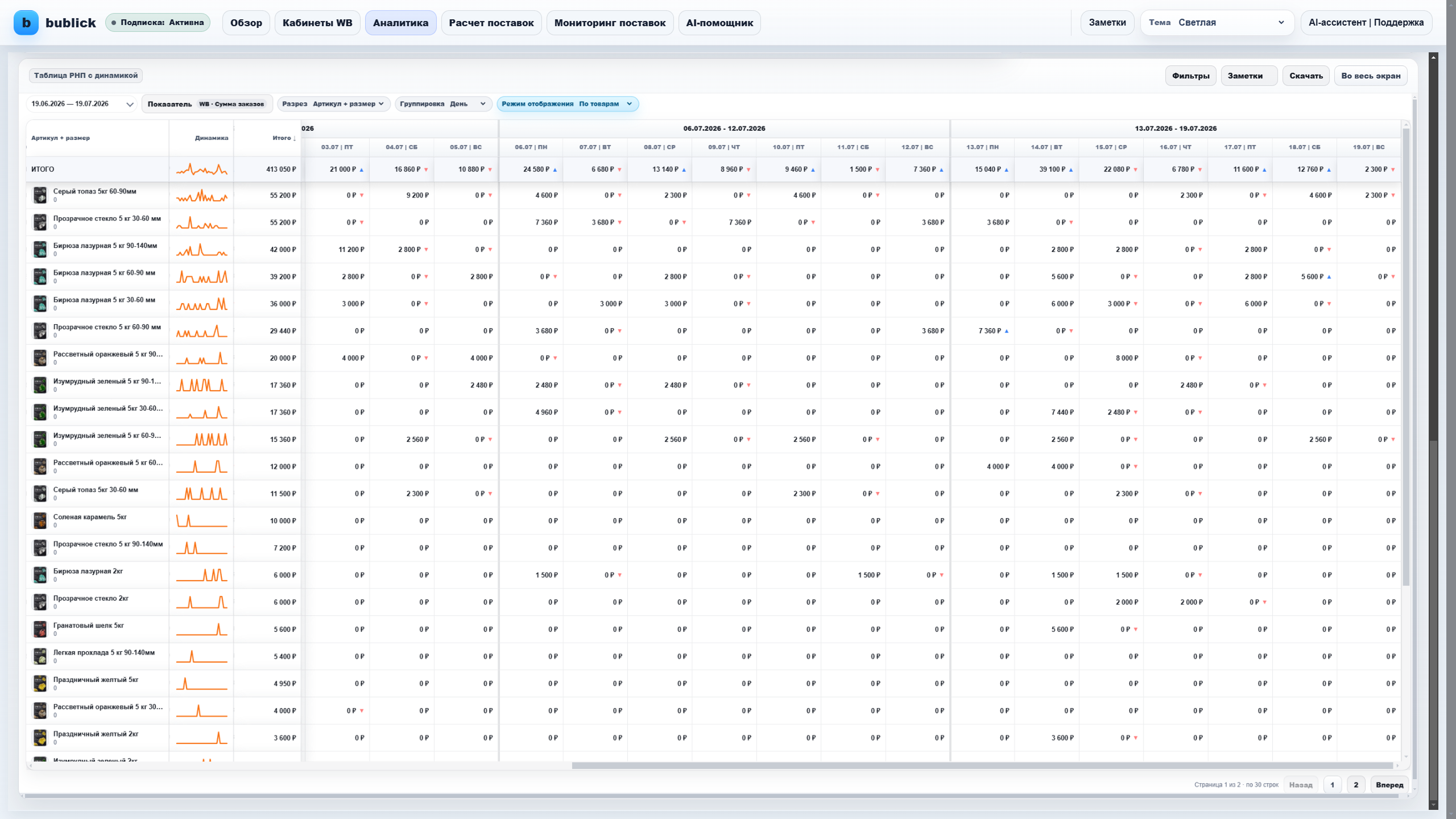This screenshot has height=819, width=1456.
Task: Click the sparkline for Бирюза лазурная 2кг
Action: pyautogui.click(x=201, y=575)
